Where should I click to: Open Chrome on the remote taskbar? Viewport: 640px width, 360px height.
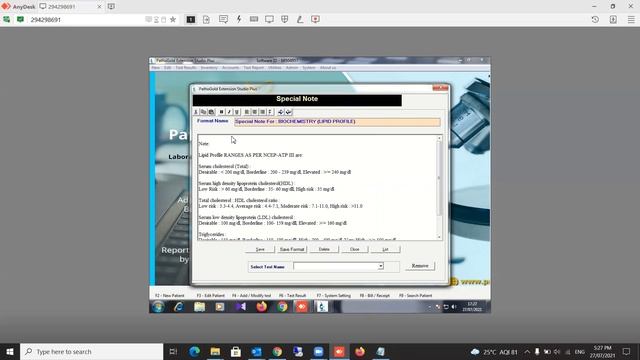(282, 307)
